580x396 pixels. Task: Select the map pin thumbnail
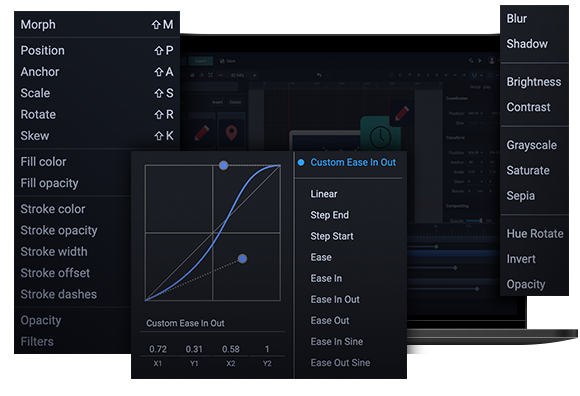click(x=232, y=133)
